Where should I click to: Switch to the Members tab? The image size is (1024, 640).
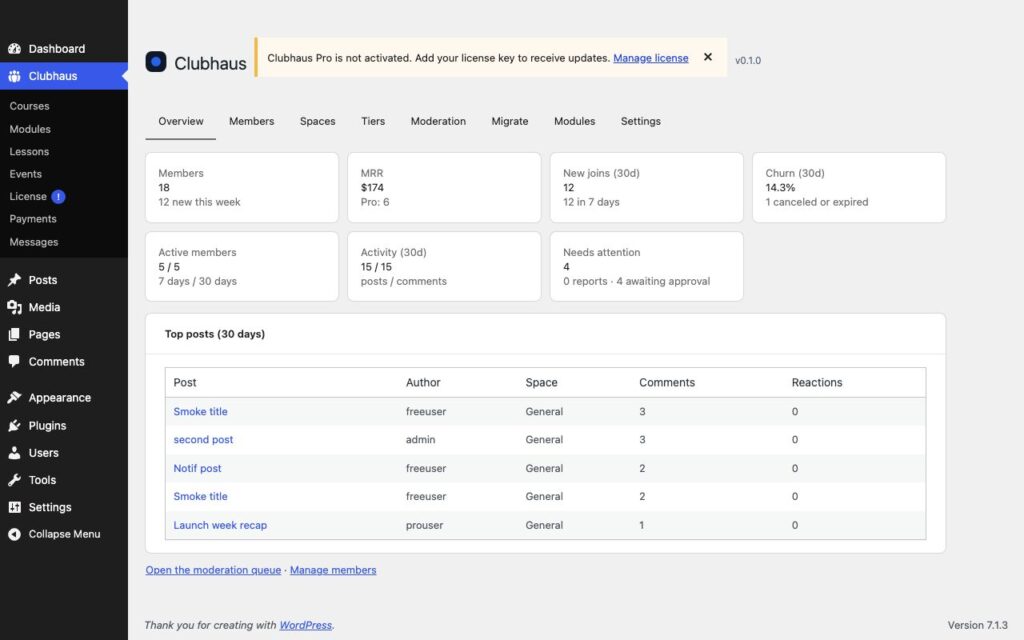coord(251,121)
